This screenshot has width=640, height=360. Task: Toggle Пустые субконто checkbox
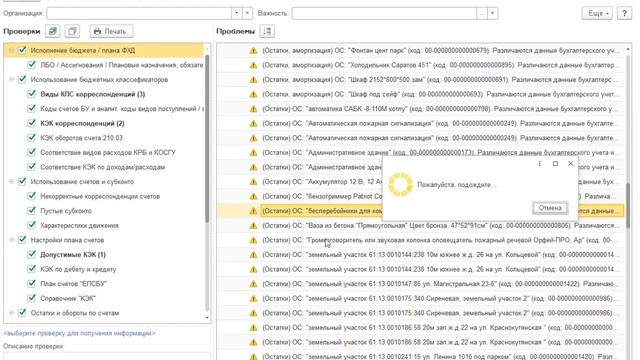(31, 211)
